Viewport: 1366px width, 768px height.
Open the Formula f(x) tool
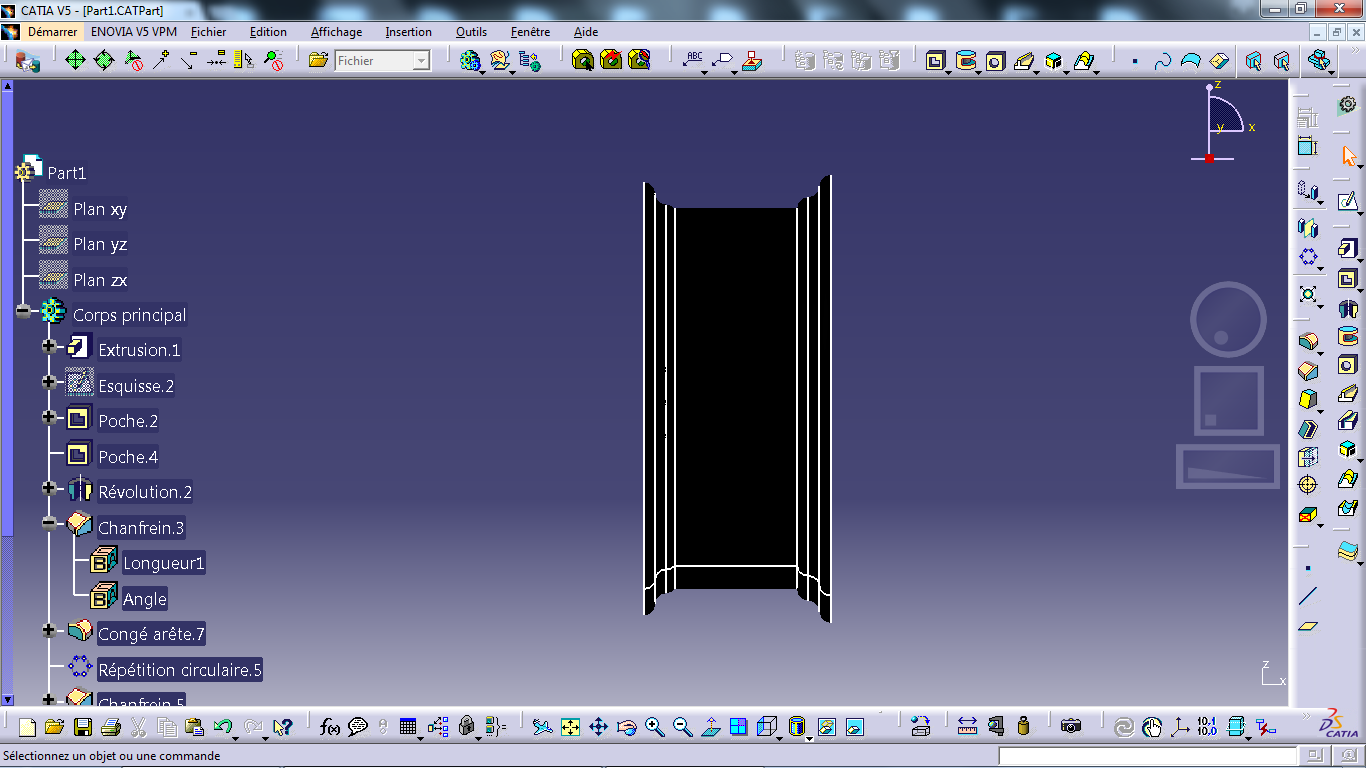[330, 727]
